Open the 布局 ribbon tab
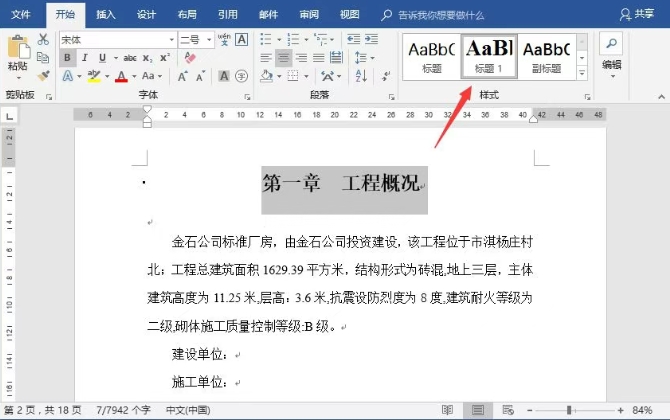The height and width of the screenshot is (420, 670). [x=186, y=14]
